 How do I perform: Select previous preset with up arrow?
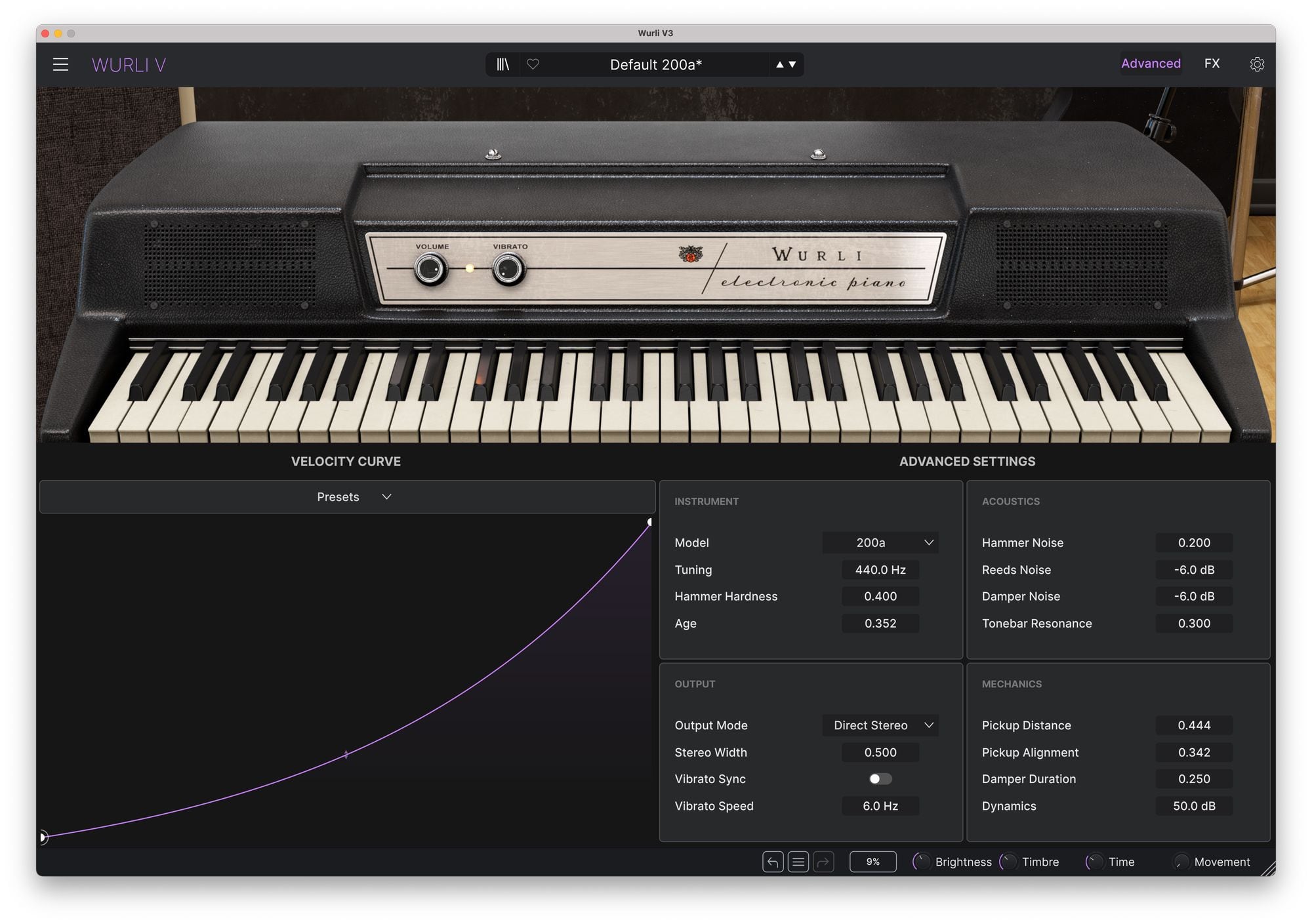point(779,64)
